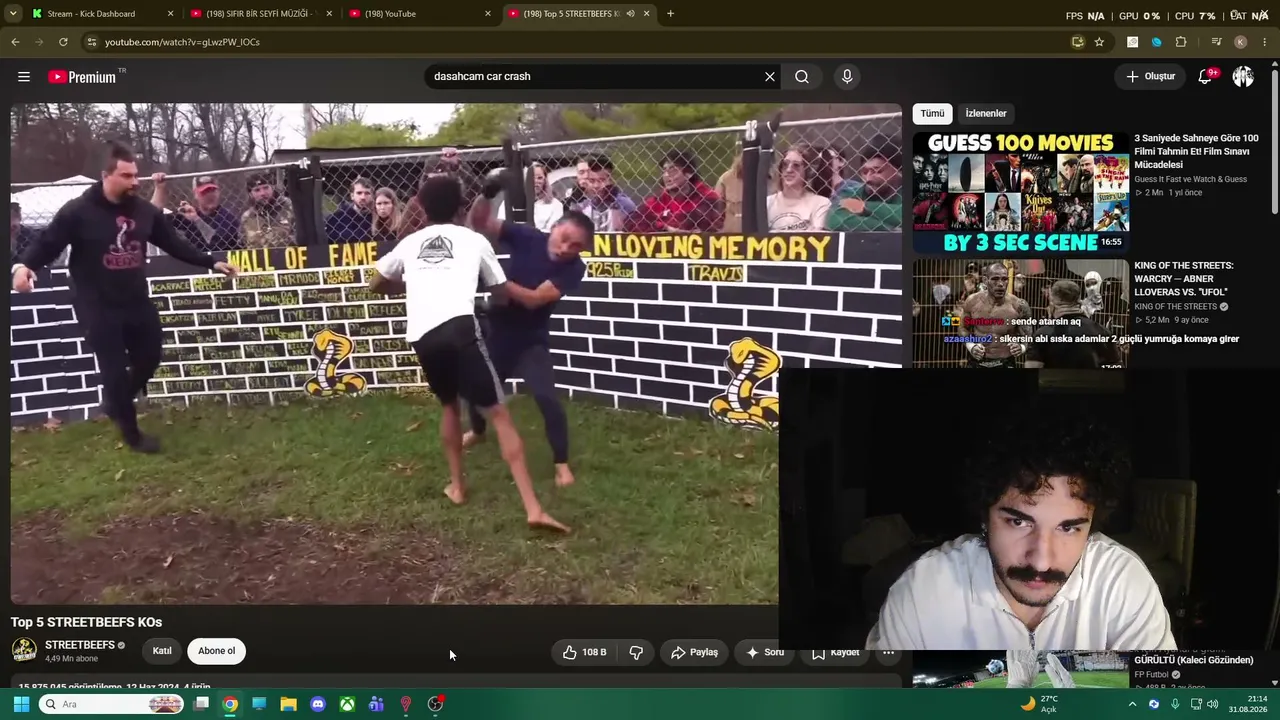The width and height of the screenshot is (1280, 720).
Task: Open Task View on the taskbar
Action: (x=201, y=704)
